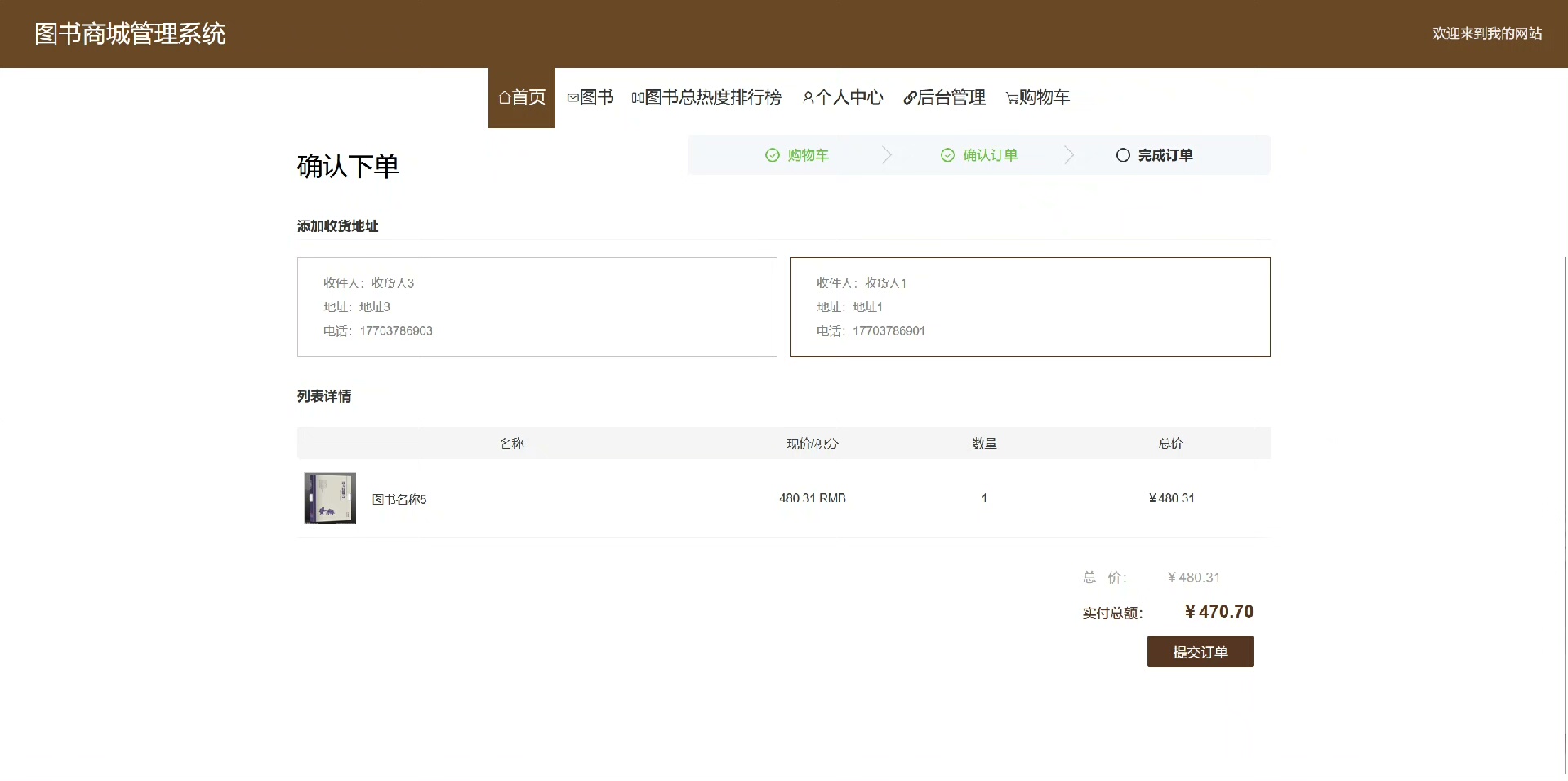Click the user icon beside 个人中心
The width and height of the screenshot is (1568, 781).
[808, 98]
